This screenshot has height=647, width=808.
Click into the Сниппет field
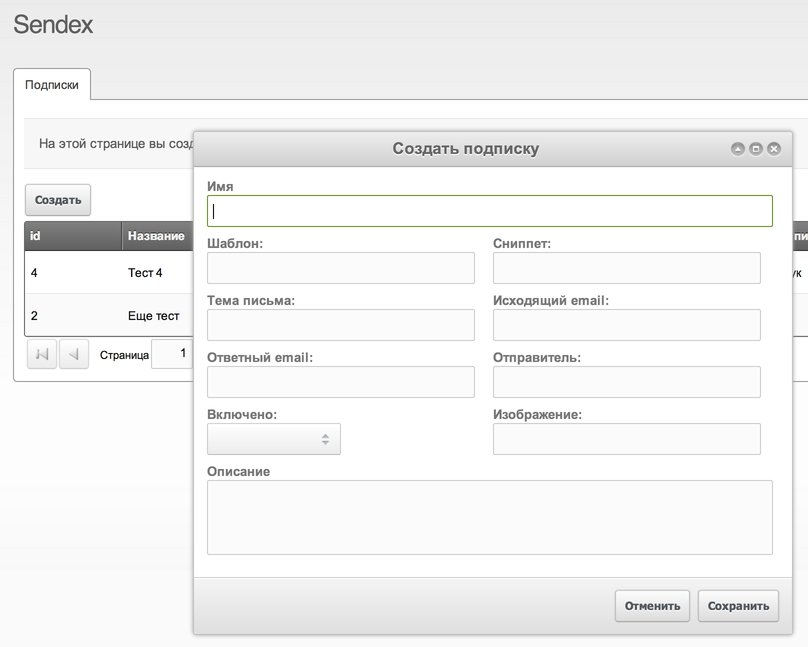(626, 268)
